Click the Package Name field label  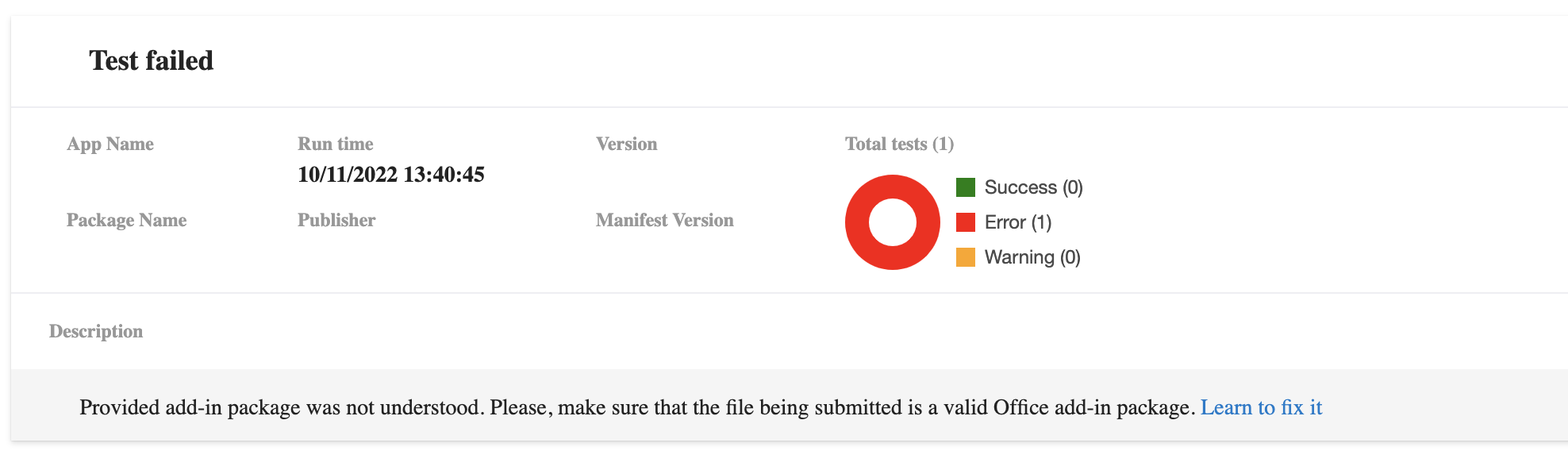point(127,220)
